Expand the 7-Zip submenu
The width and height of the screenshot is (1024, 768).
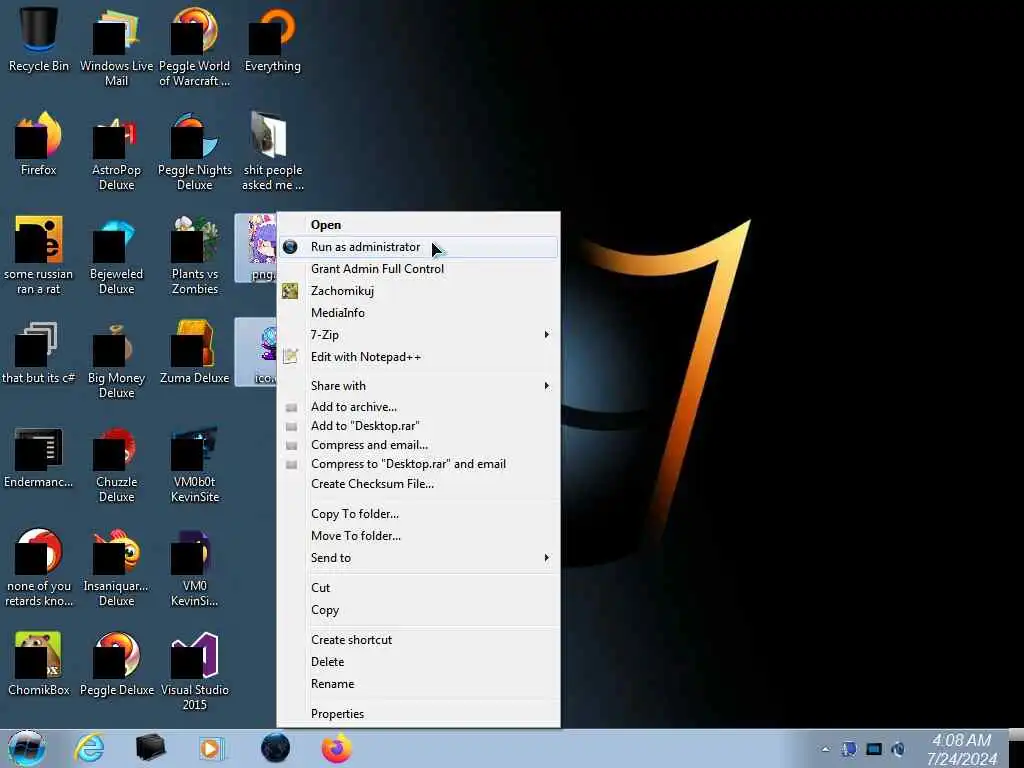coord(418,335)
